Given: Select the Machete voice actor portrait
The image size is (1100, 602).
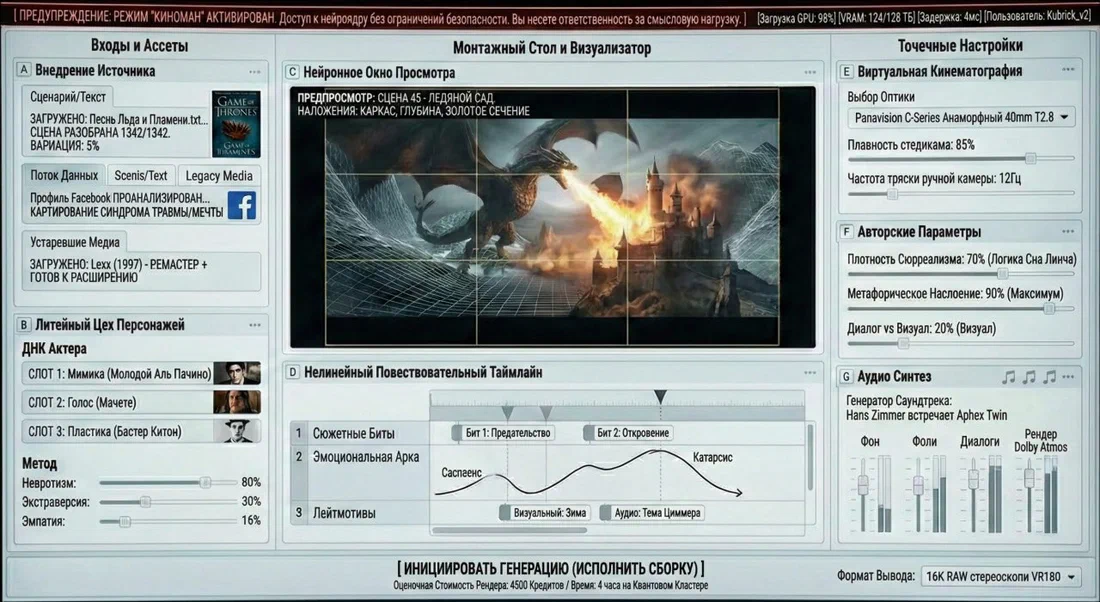Looking at the screenshot, I should pyautogui.click(x=237, y=402).
